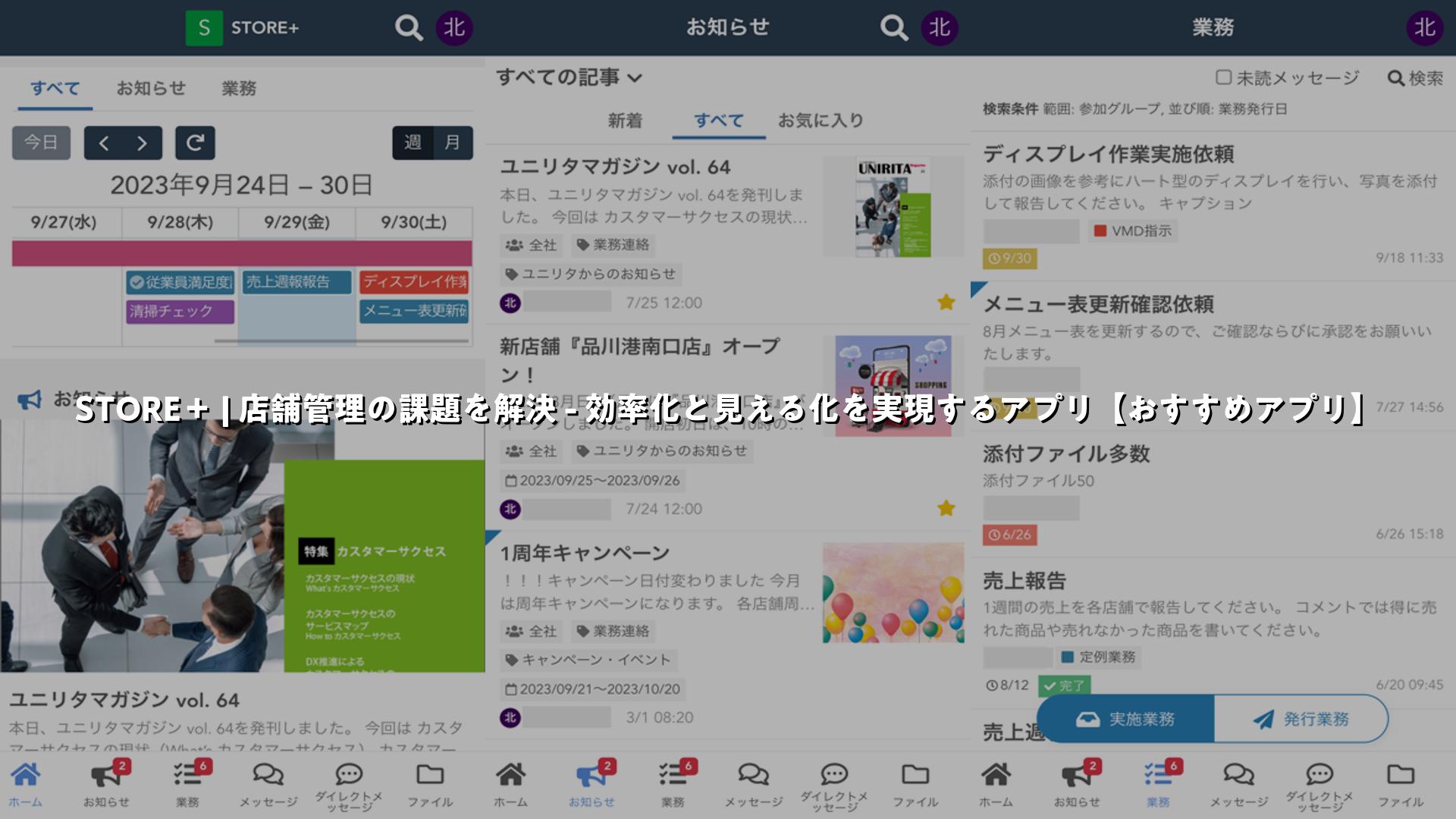Click the 今日 button
The width and height of the screenshot is (1456, 819).
tap(41, 143)
